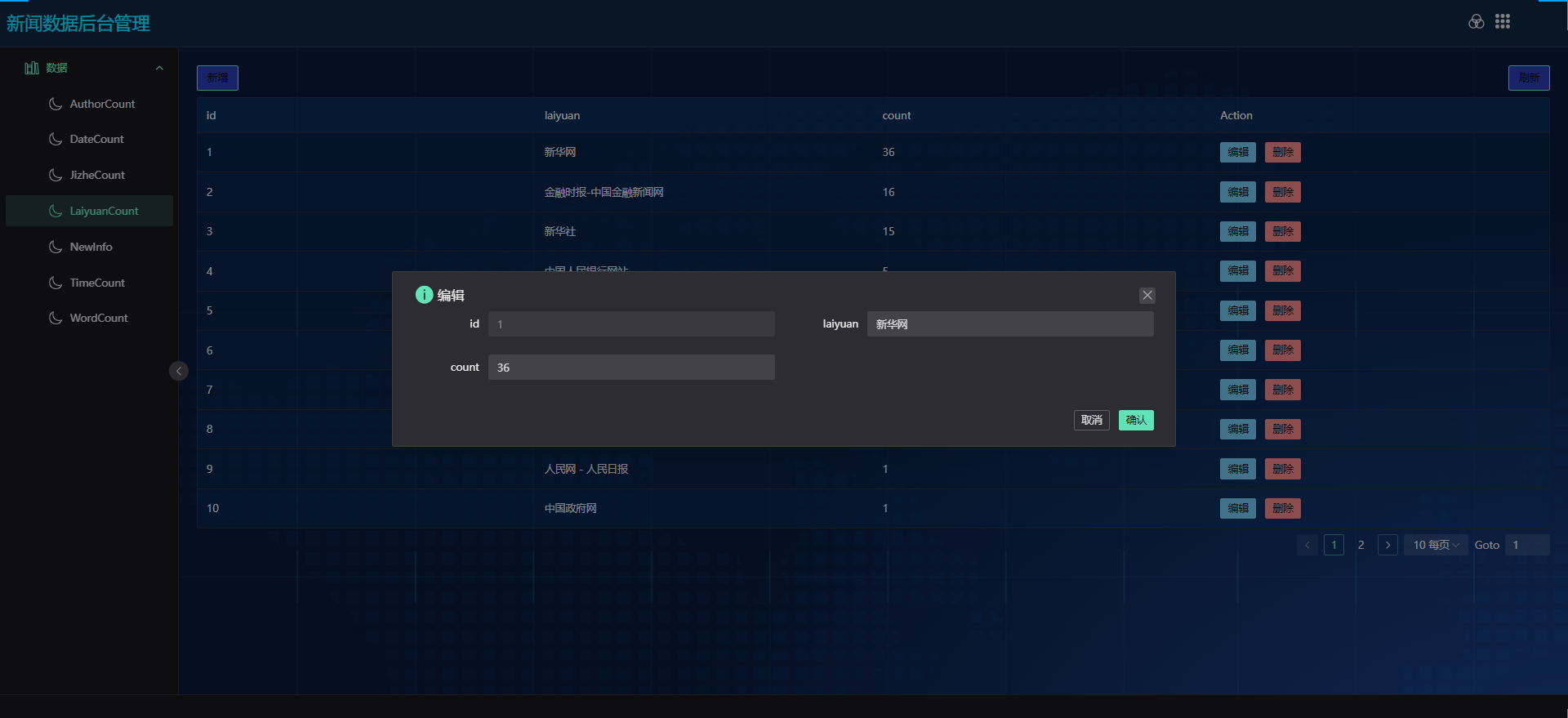
Task: Collapse the 数据 menu group chevron
Action: pos(159,68)
